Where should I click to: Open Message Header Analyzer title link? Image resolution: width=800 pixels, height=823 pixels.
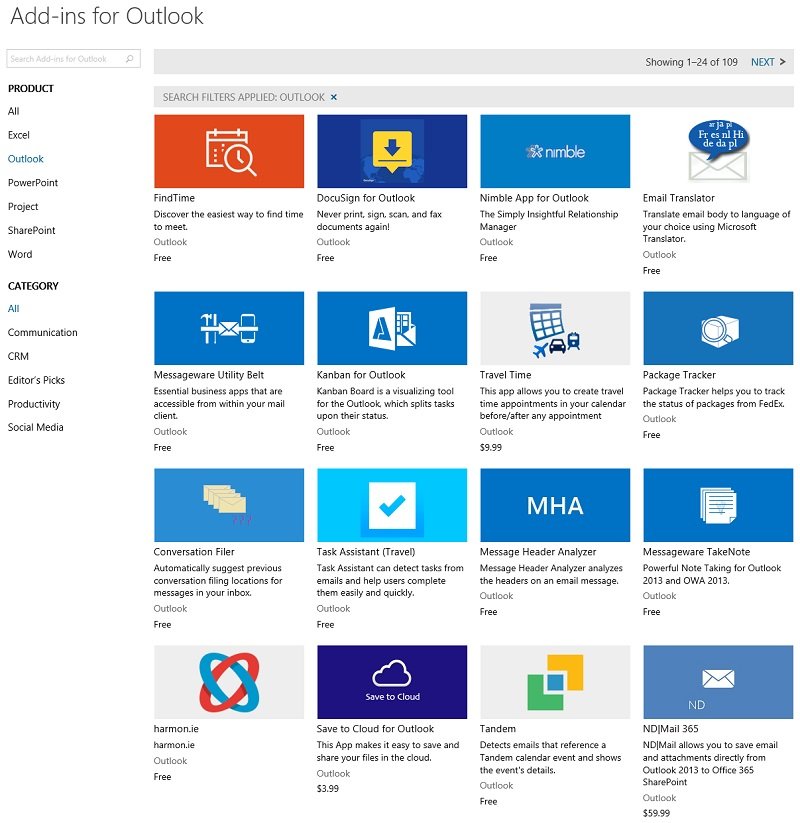[x=538, y=552]
